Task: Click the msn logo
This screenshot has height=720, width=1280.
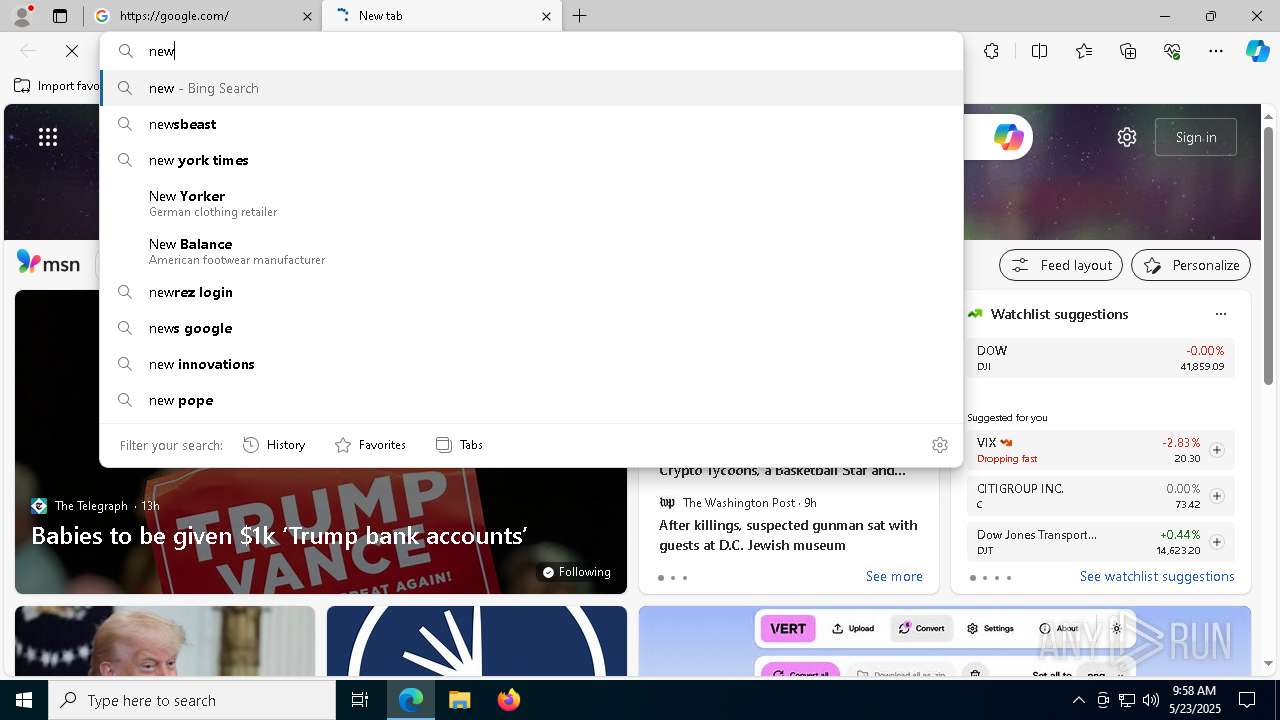Action: point(48,263)
